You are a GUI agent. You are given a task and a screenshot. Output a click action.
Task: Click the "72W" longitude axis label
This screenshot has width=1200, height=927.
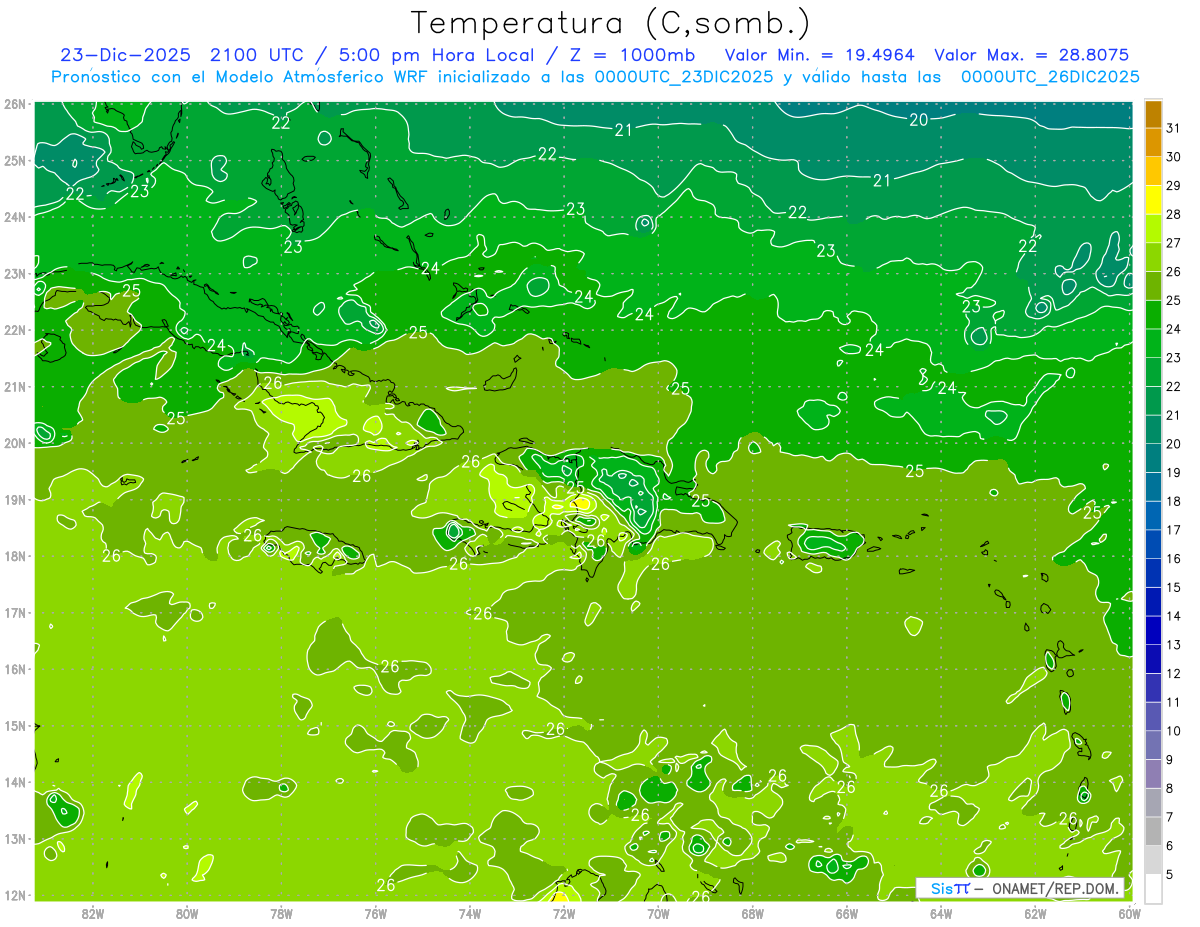click(564, 913)
